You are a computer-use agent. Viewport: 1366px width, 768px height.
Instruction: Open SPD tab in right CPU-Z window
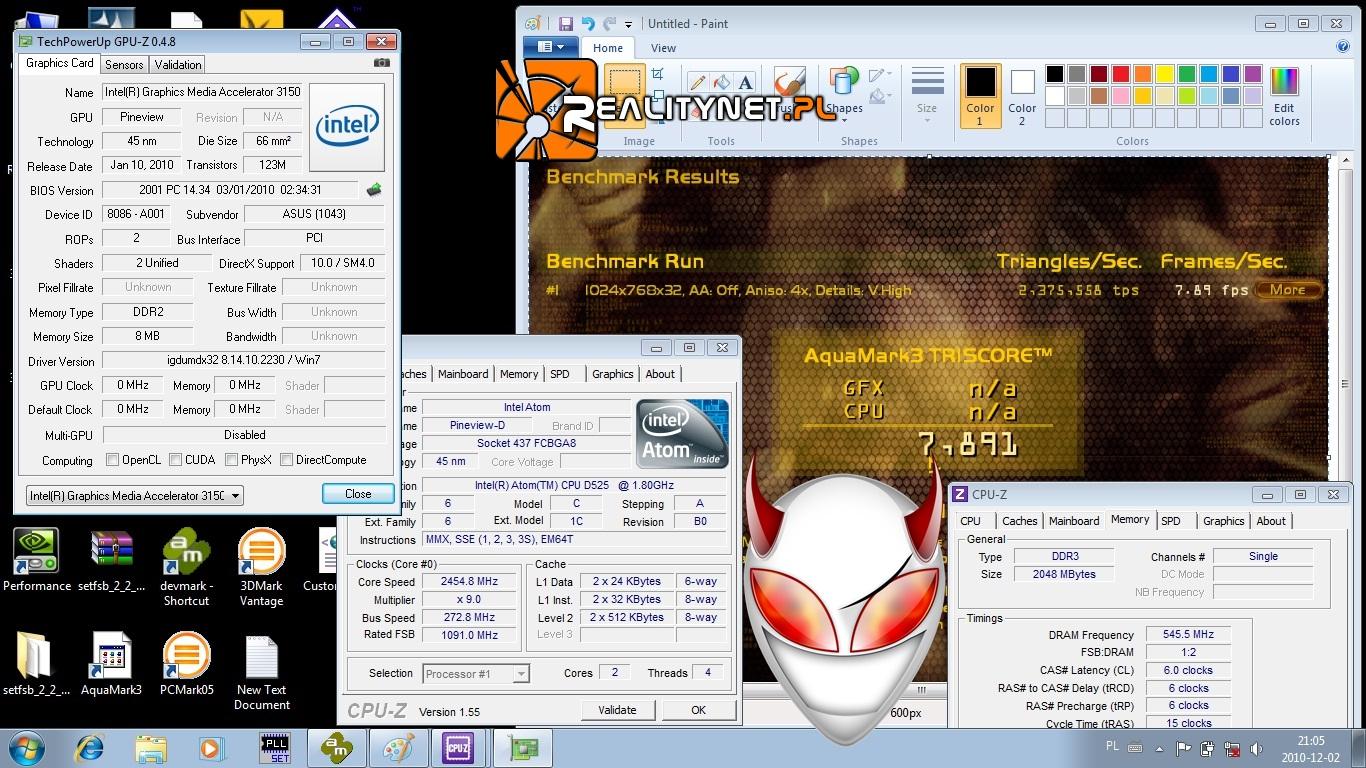1171,521
